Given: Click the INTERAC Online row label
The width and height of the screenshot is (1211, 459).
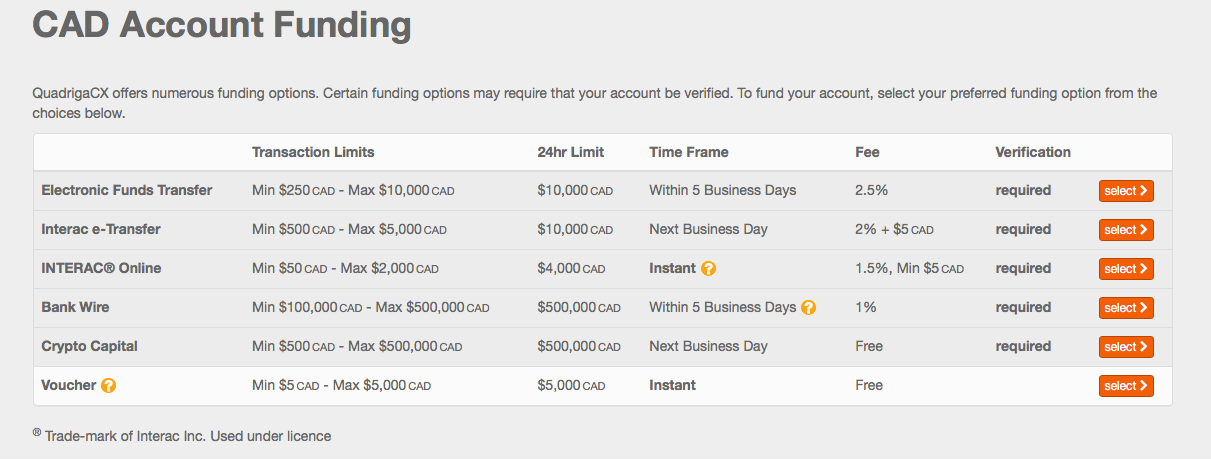Looking at the screenshot, I should point(101,268).
